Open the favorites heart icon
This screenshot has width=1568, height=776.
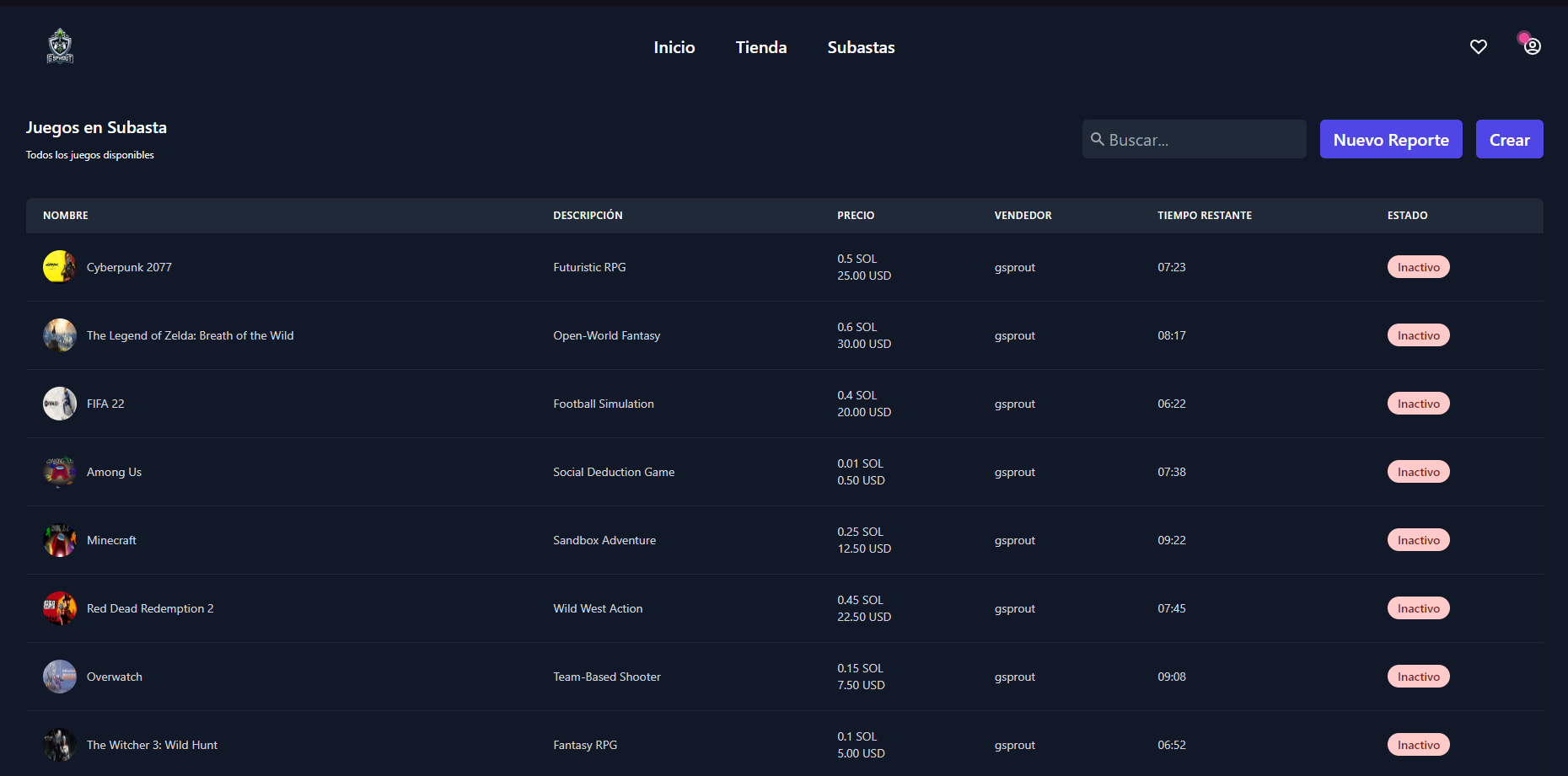click(x=1479, y=47)
